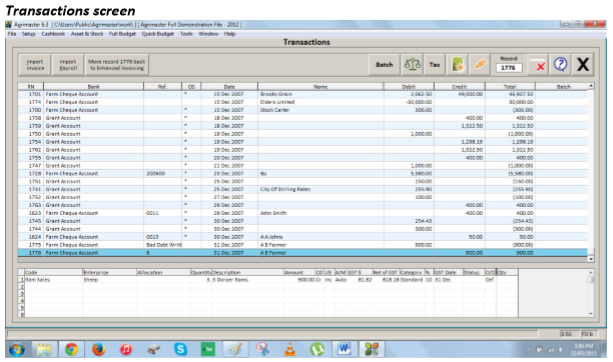
Task: Click the green document icon in toolbar
Action: click(x=458, y=65)
